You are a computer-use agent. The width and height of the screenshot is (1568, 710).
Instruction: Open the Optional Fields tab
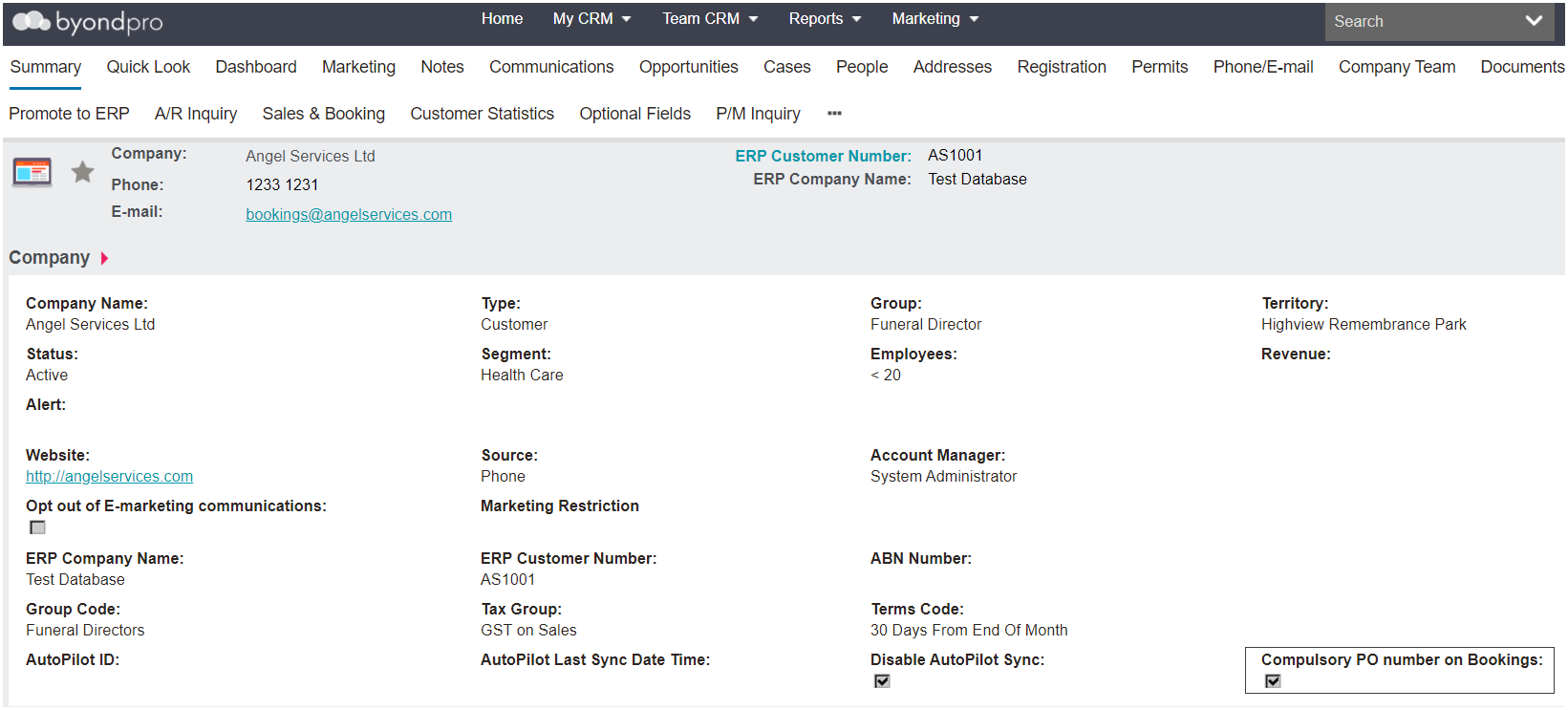634,114
